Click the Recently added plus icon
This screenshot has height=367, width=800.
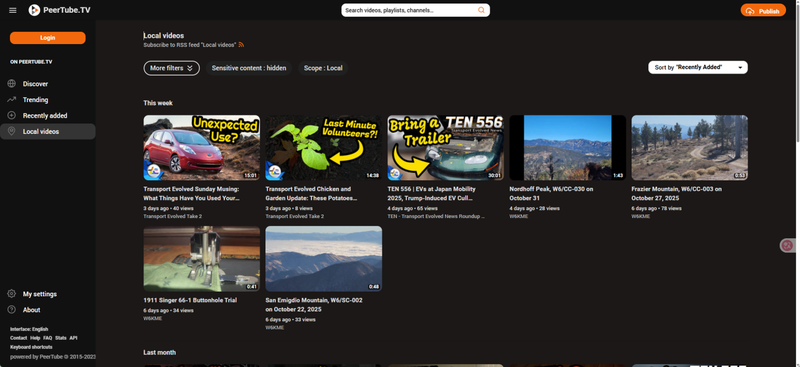pyautogui.click(x=12, y=115)
